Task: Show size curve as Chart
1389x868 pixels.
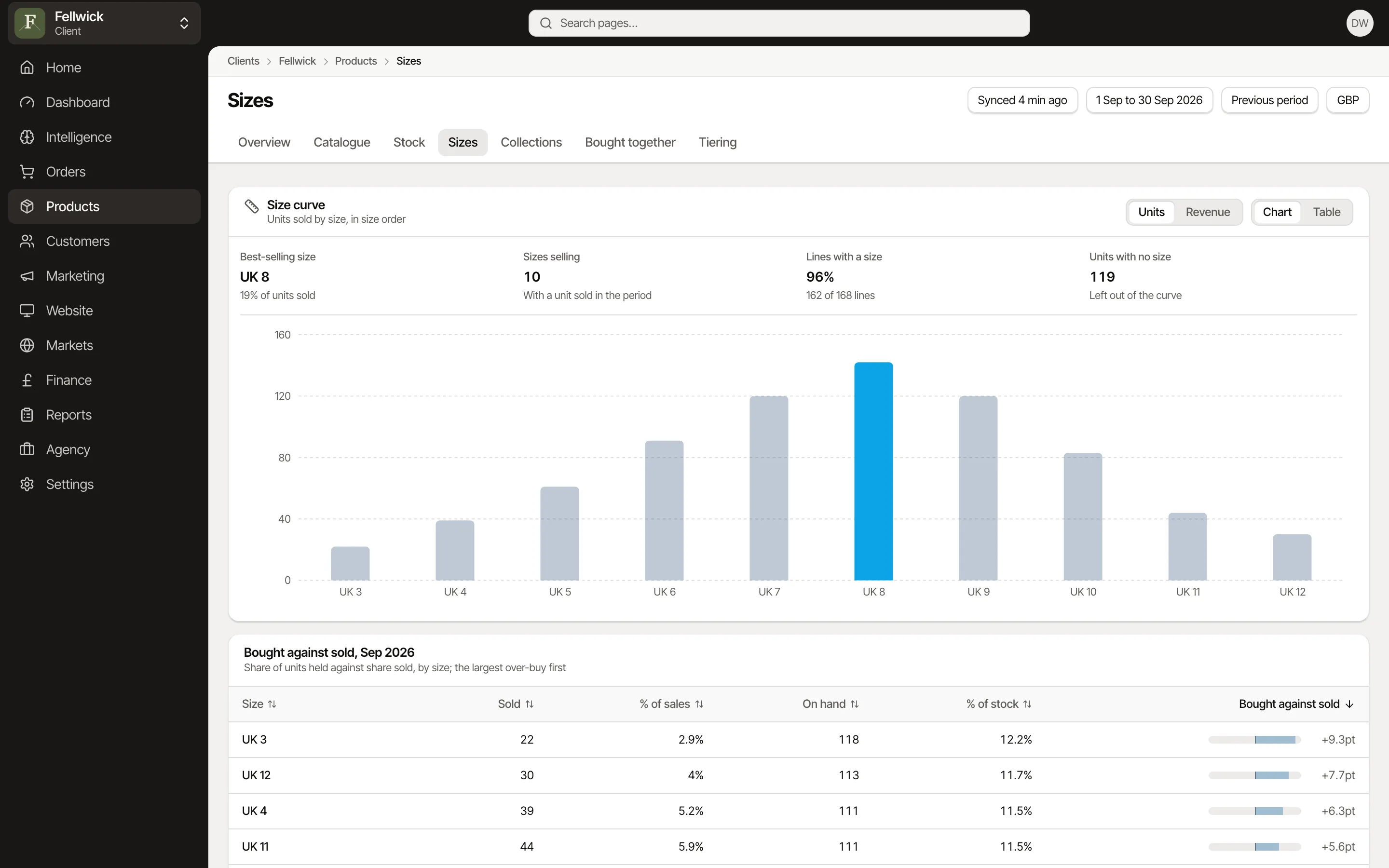Action: point(1277,212)
